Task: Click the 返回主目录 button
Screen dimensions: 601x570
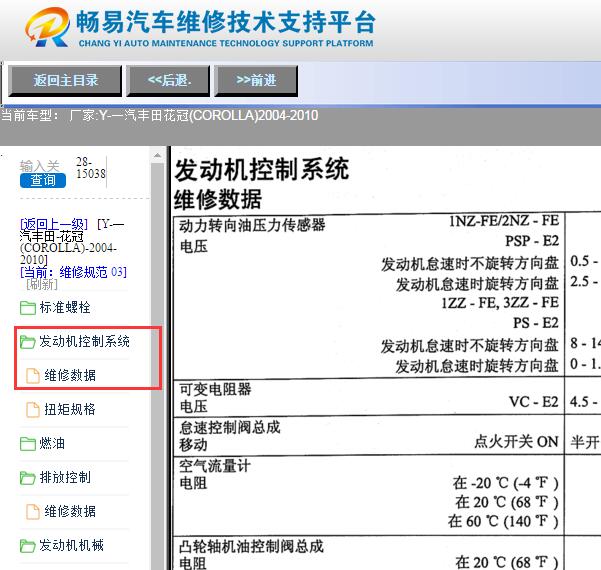Action: (x=65, y=80)
